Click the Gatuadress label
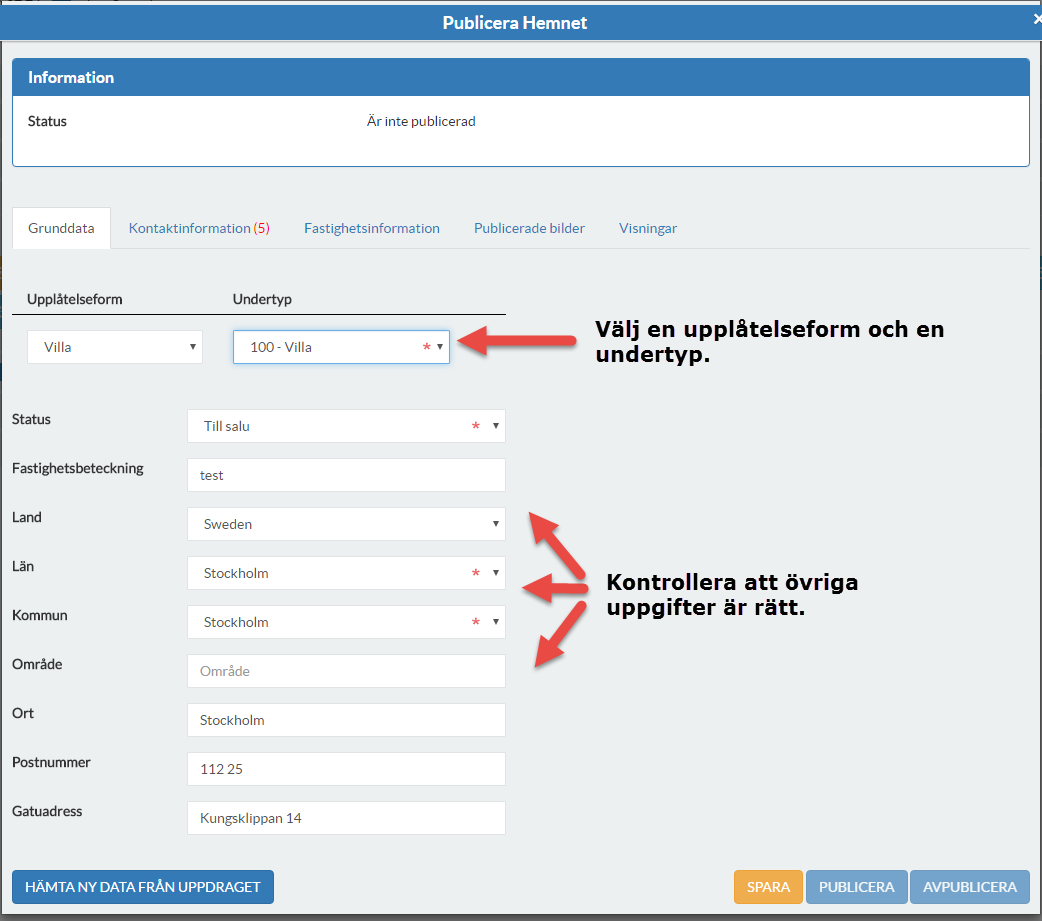This screenshot has width=1042, height=921. pyautogui.click(x=47, y=811)
